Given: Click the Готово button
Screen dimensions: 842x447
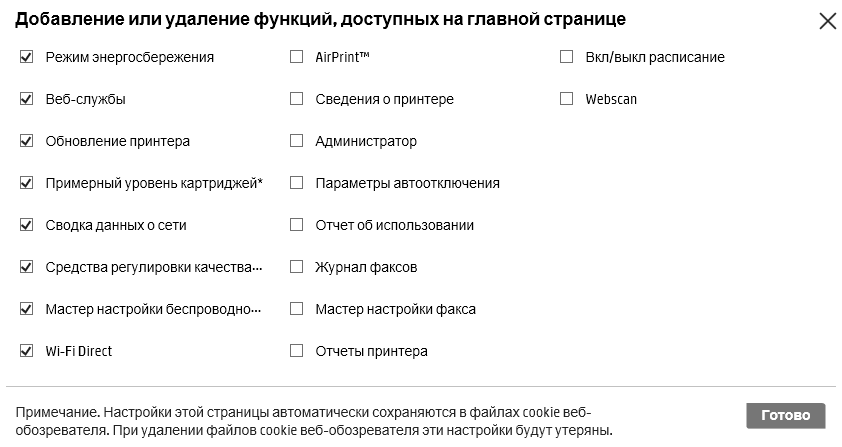Looking at the screenshot, I should (785, 415).
